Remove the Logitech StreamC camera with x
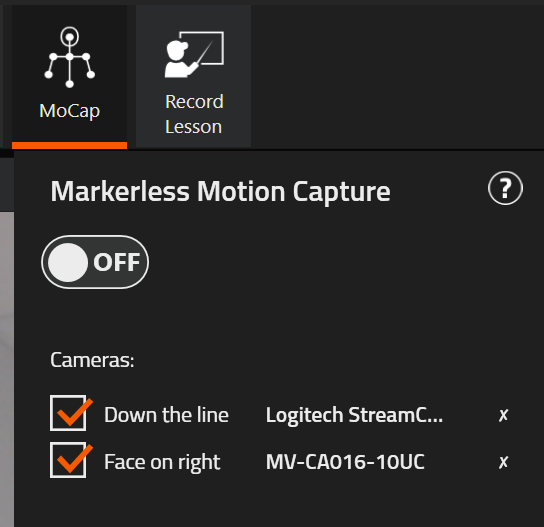The image size is (544, 527). click(x=503, y=415)
